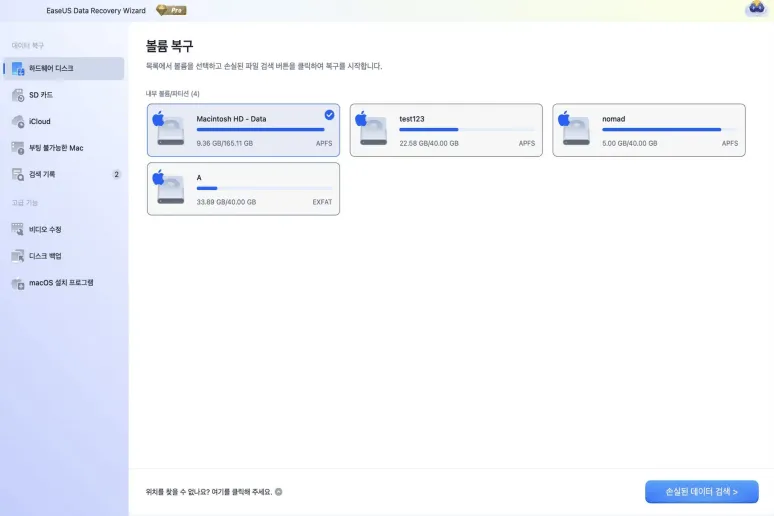774x516 pixels.
Task: Click the help question mark icon
Action: pyautogui.click(x=279, y=492)
